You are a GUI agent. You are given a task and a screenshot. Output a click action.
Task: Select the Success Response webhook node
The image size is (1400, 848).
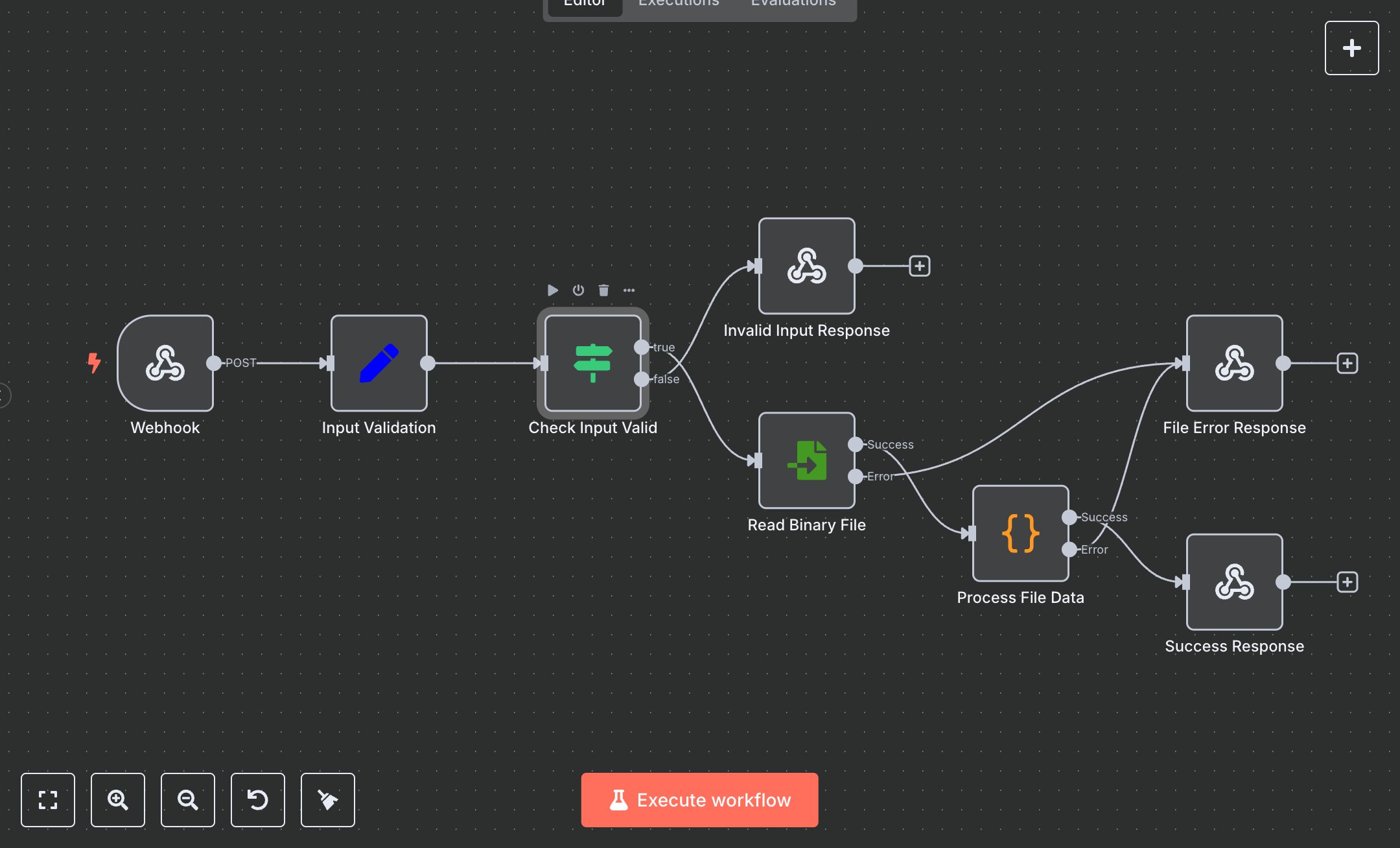1233,582
